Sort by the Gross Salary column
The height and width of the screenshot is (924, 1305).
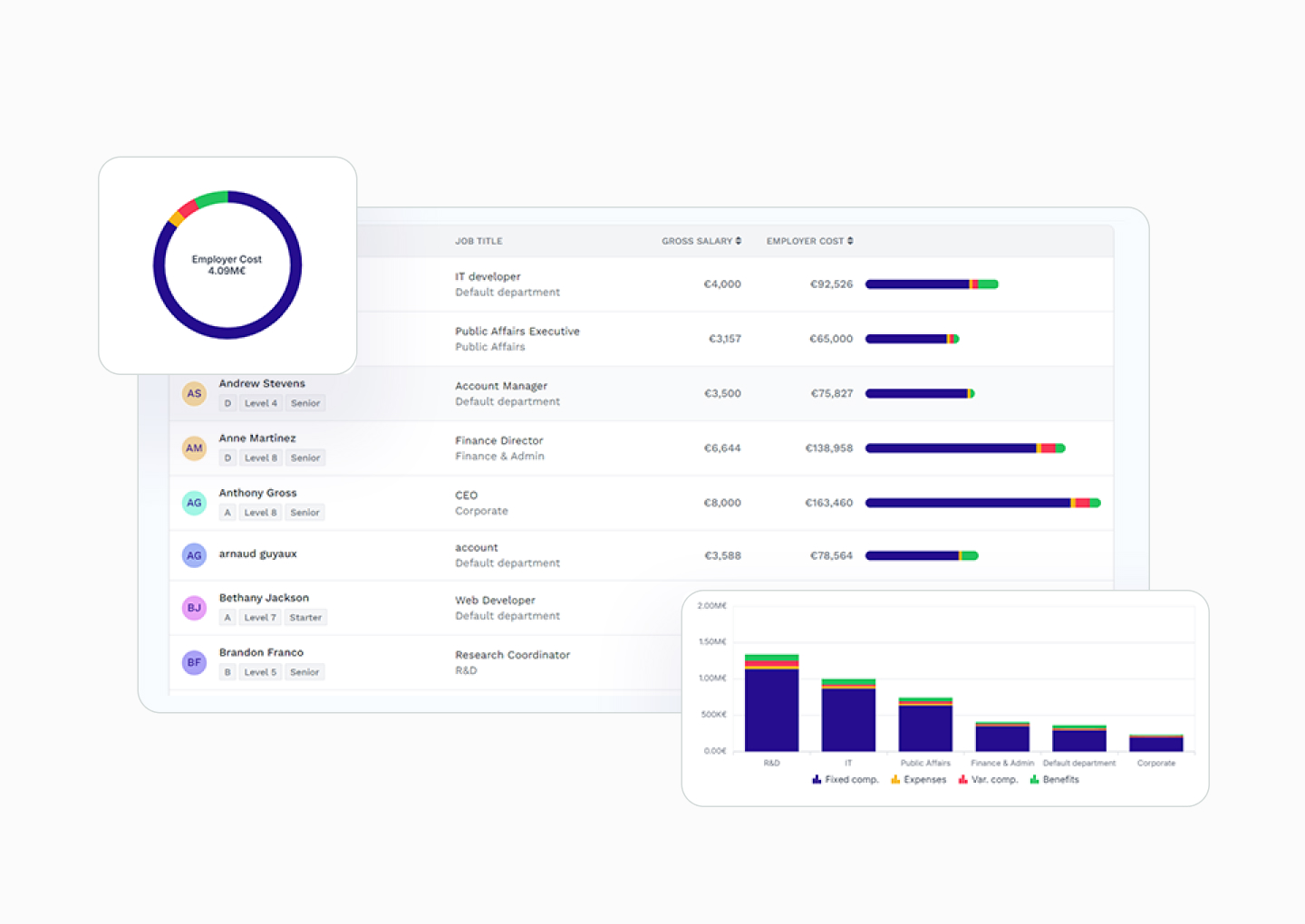click(701, 241)
